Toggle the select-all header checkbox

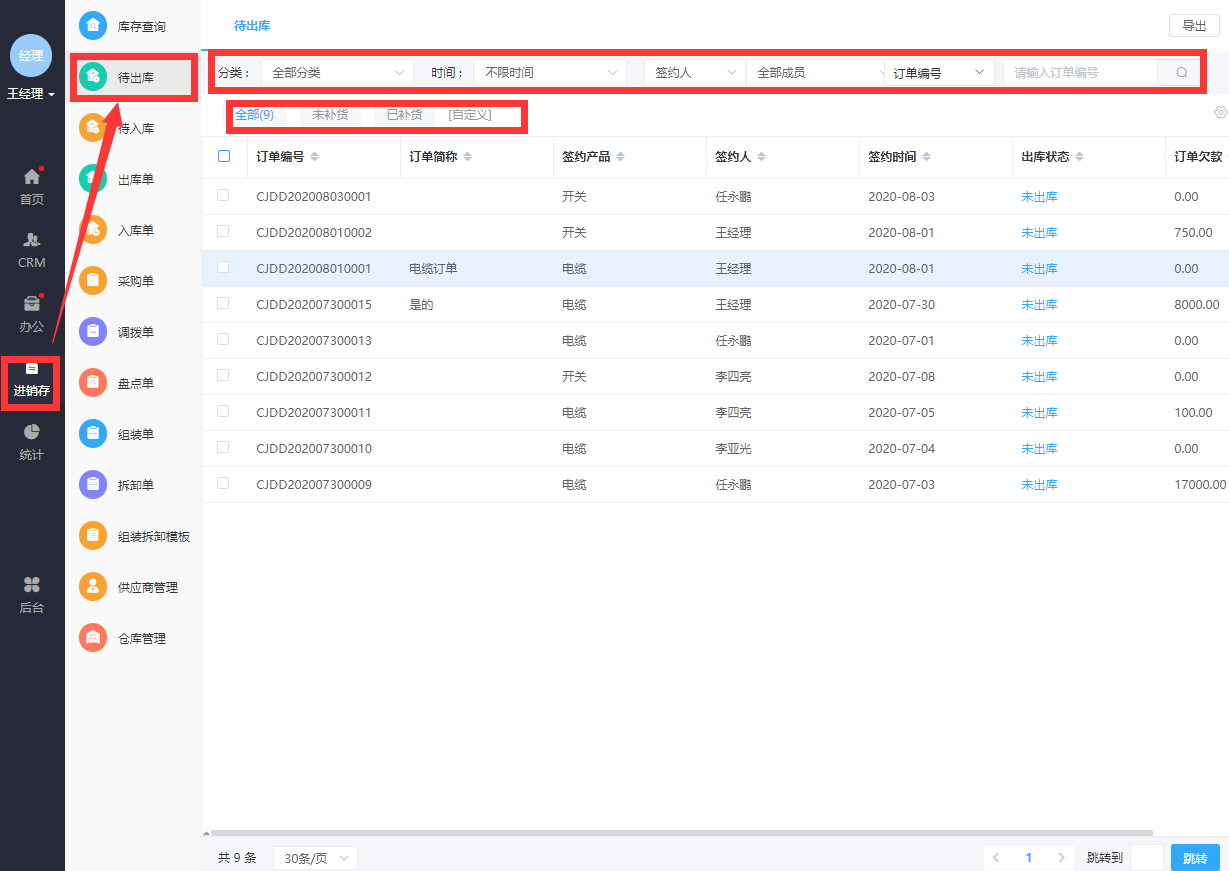pyautogui.click(x=224, y=156)
